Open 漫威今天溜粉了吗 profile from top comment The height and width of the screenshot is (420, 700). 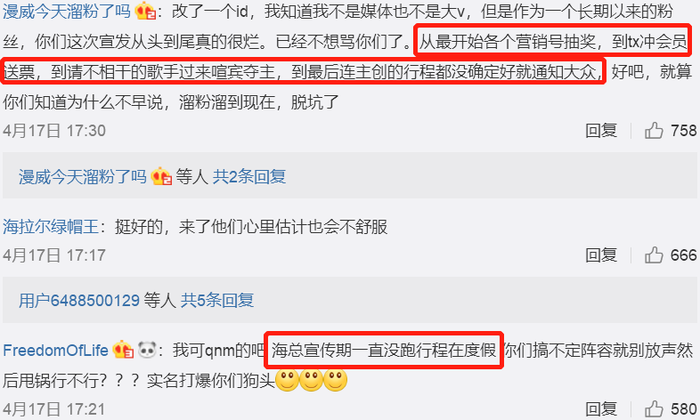[67, 11]
